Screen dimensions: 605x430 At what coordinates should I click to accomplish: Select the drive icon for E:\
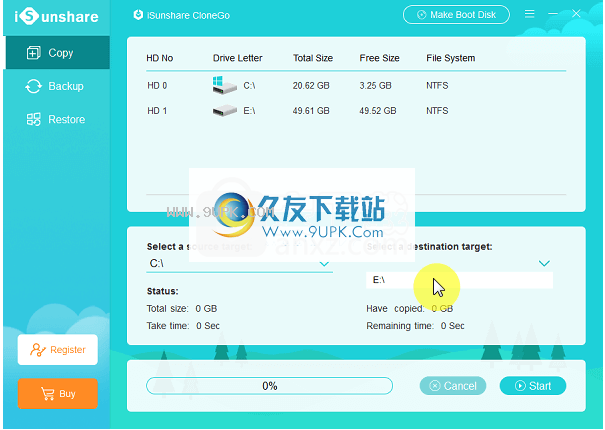click(224, 111)
